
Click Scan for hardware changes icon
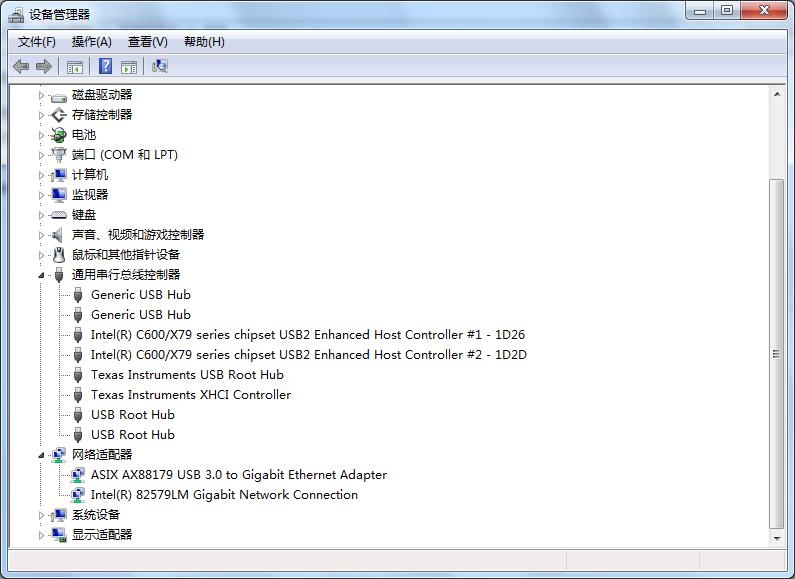coord(160,66)
